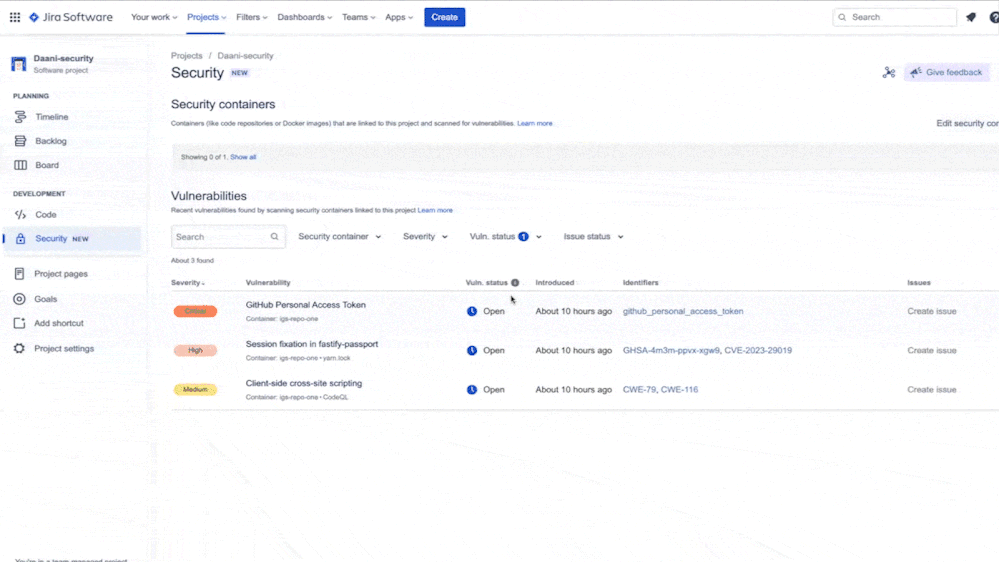Click the Client-side cross-site scripting title
999x562 pixels.
[304, 383]
